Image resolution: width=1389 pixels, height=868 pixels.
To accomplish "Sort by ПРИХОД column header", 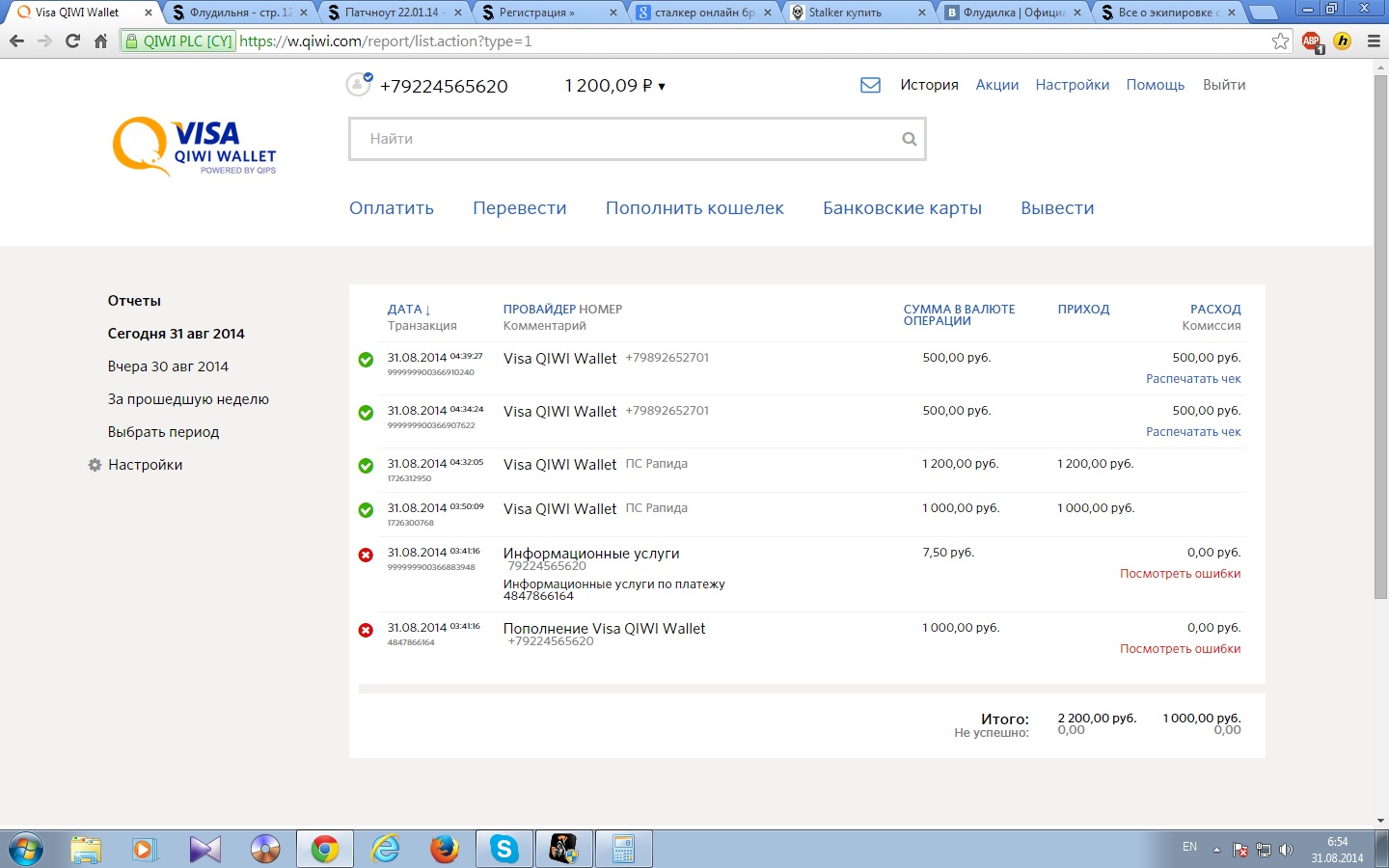I will click(x=1083, y=310).
